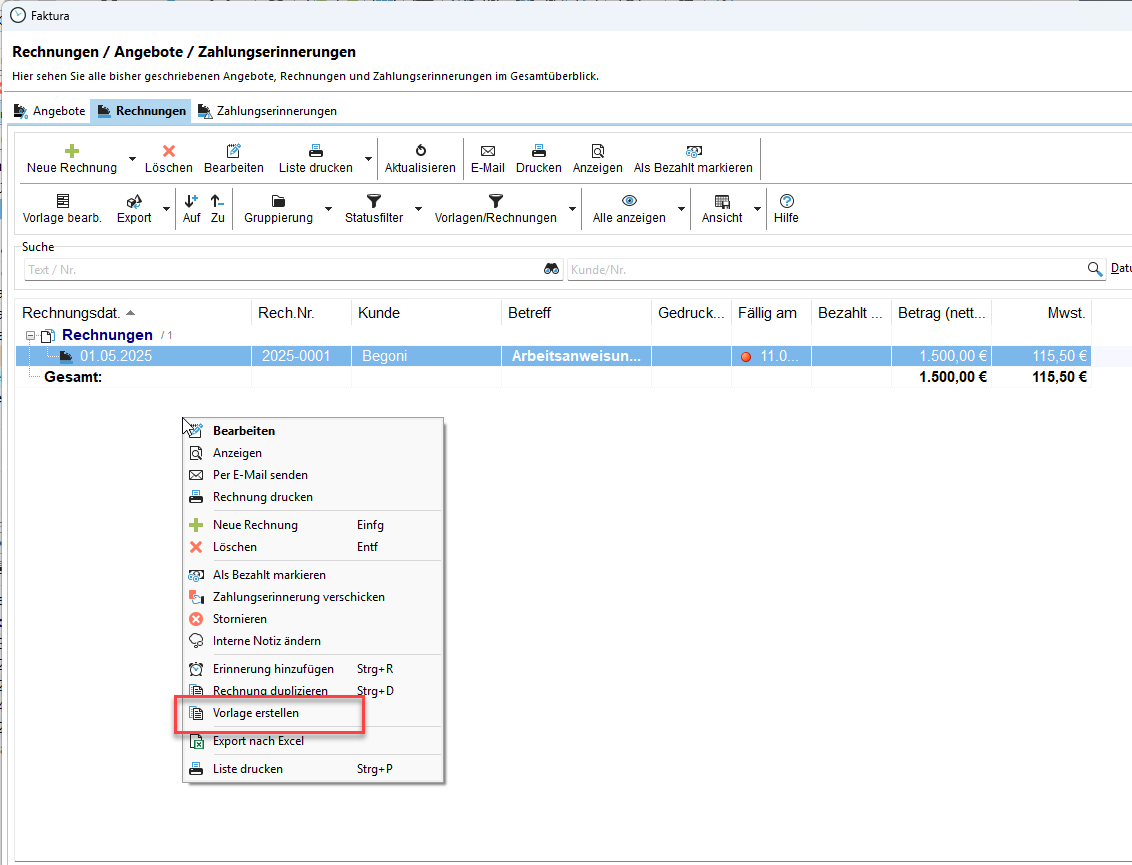This screenshot has width=1132, height=865.
Task: Click the Text / Nr. search field
Action: coord(280,269)
